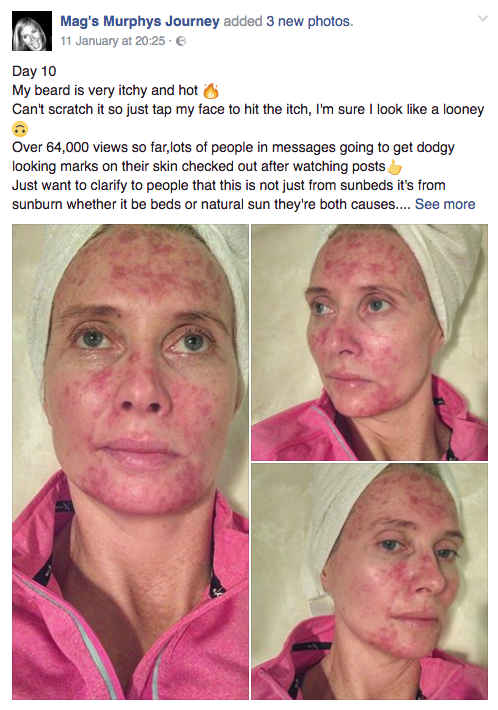Image resolution: width=498 pixels, height=710 pixels.
Task: Click the fire emoji after 'hot'
Action: 211,91
